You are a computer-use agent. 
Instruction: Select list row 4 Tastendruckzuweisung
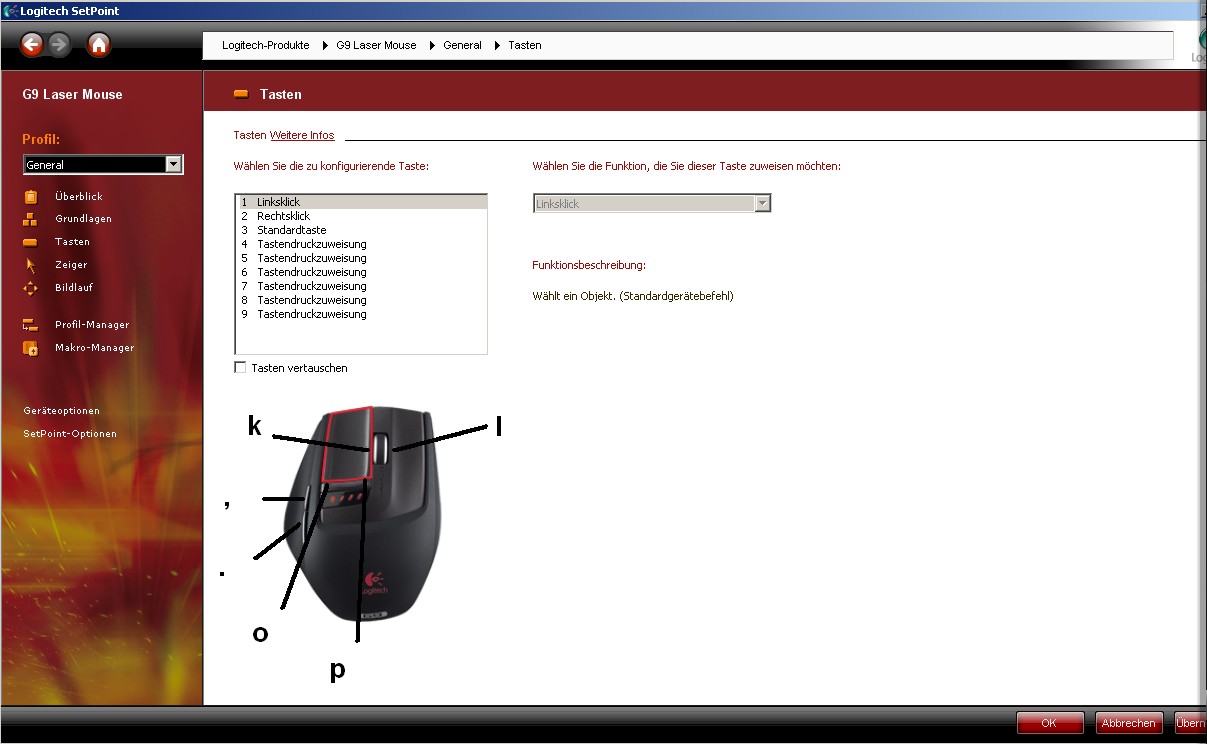(x=361, y=244)
